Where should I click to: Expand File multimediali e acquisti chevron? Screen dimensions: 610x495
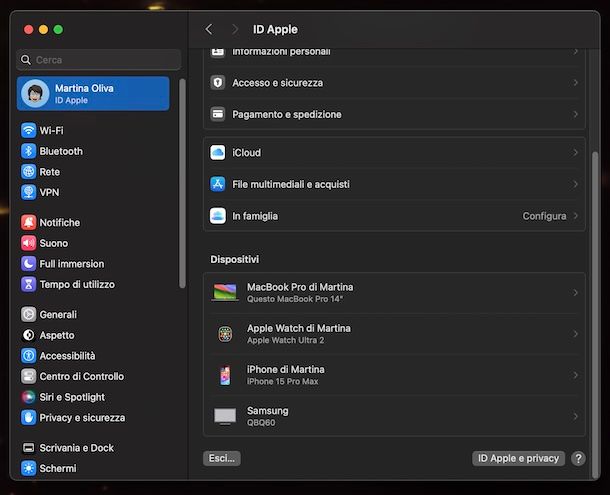pos(575,184)
